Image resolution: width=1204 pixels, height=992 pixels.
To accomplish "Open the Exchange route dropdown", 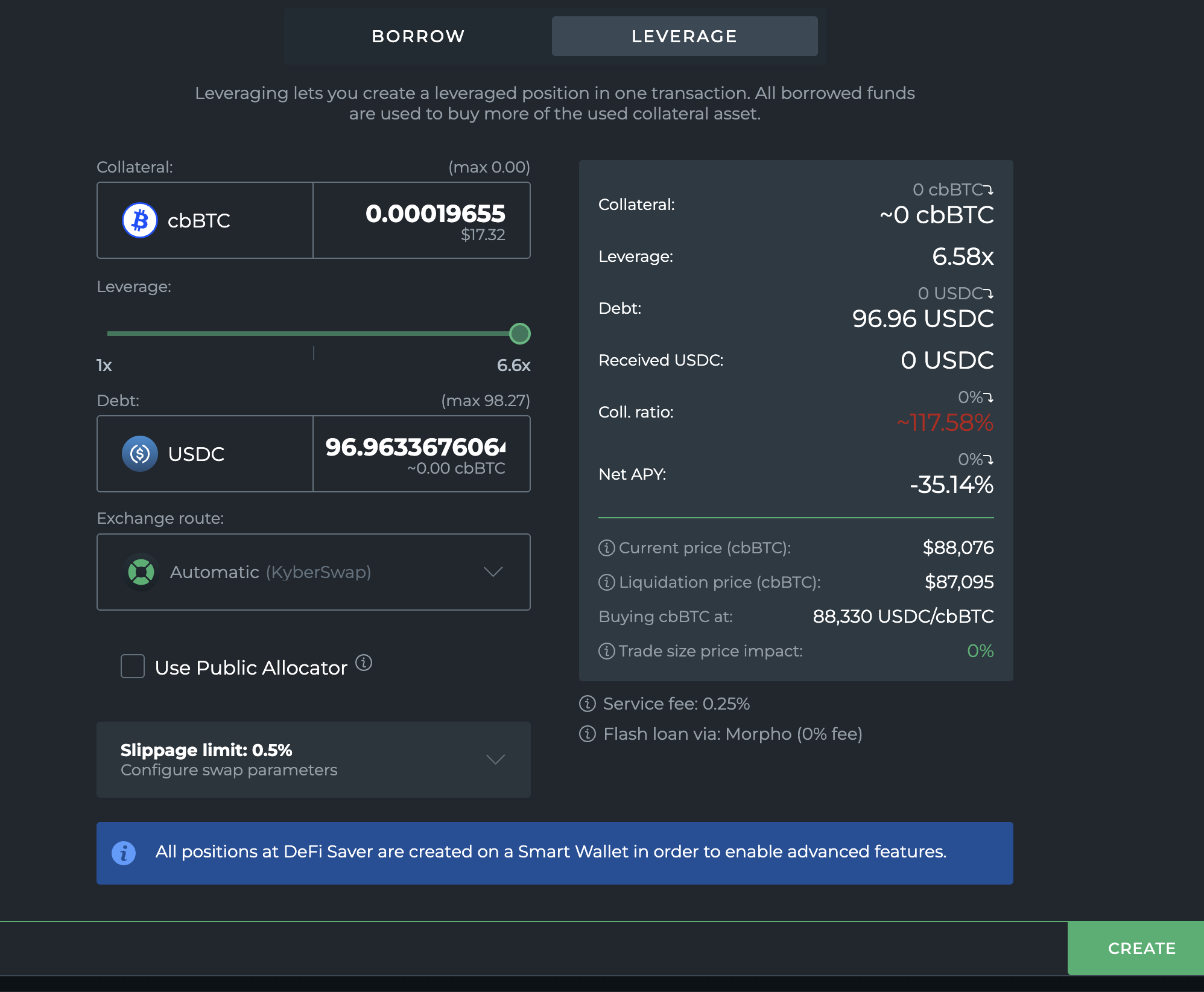I will coord(314,572).
